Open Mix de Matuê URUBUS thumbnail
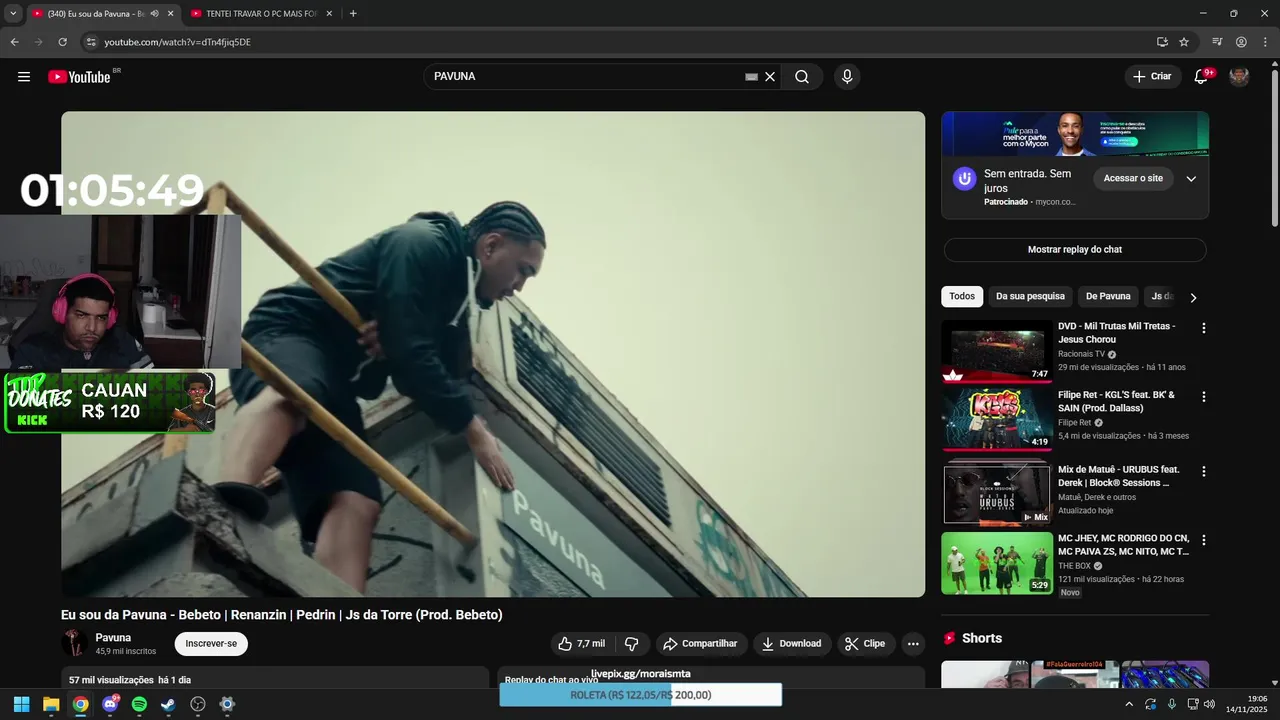This screenshot has width=1280, height=720. click(x=997, y=492)
